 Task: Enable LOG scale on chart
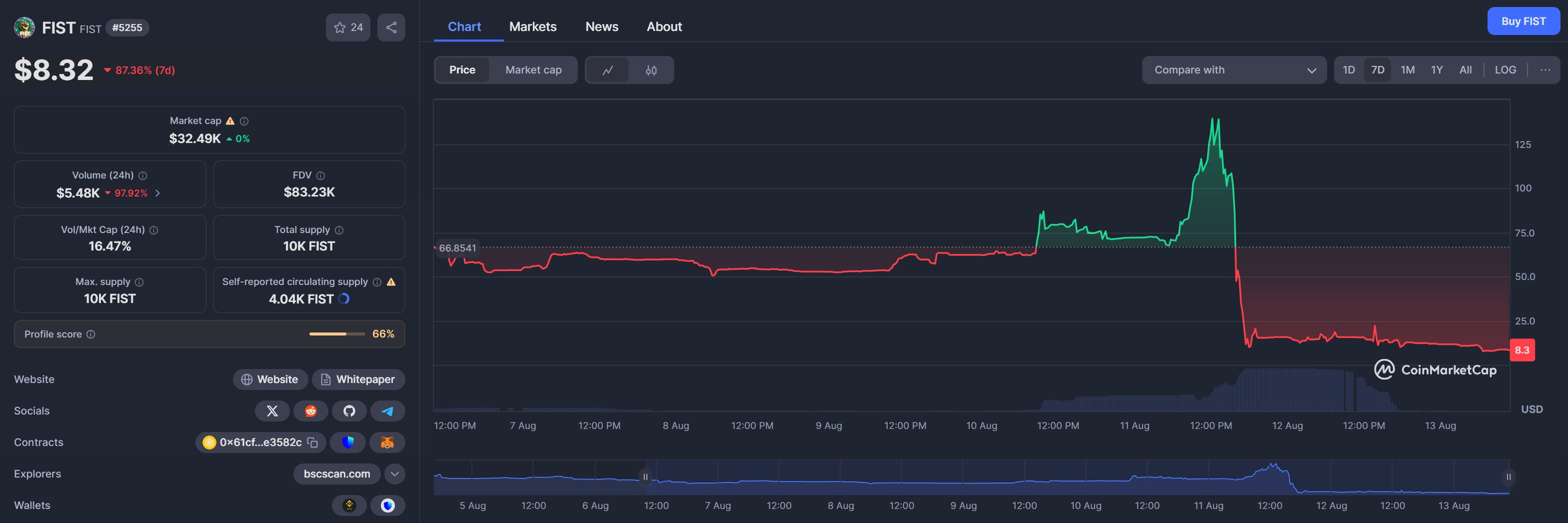(x=1505, y=70)
